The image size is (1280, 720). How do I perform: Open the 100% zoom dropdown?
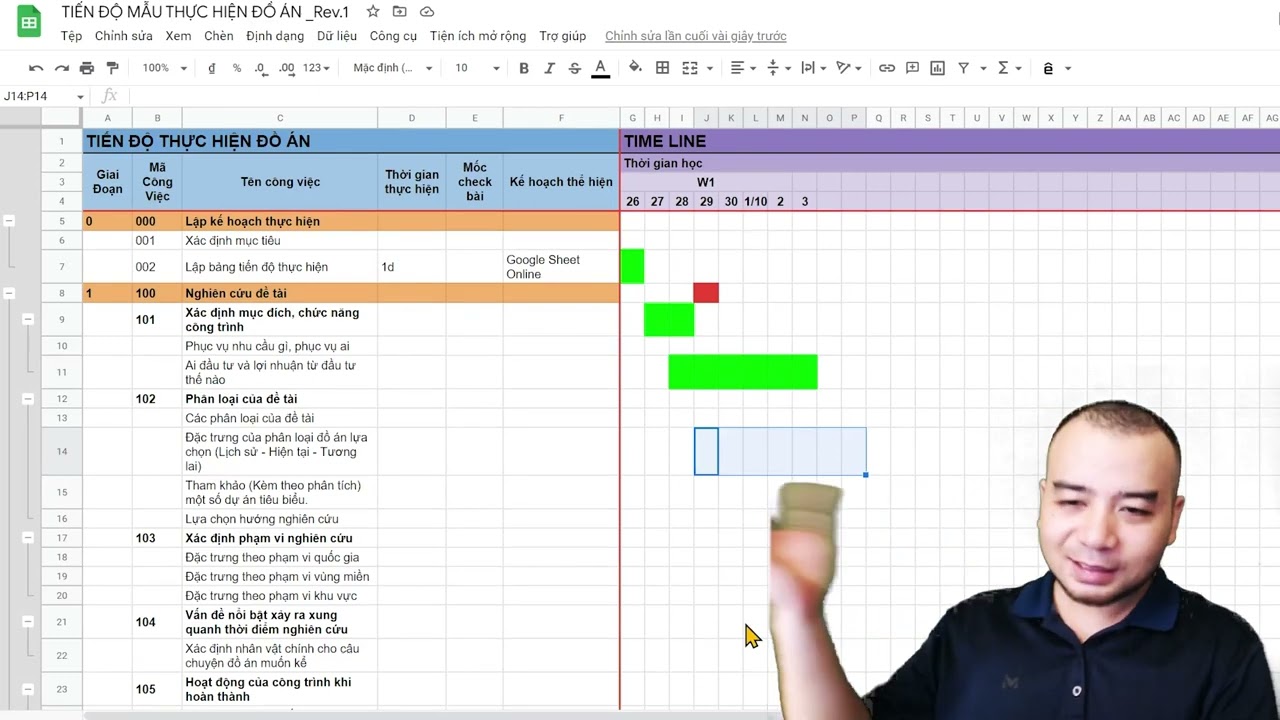point(164,68)
